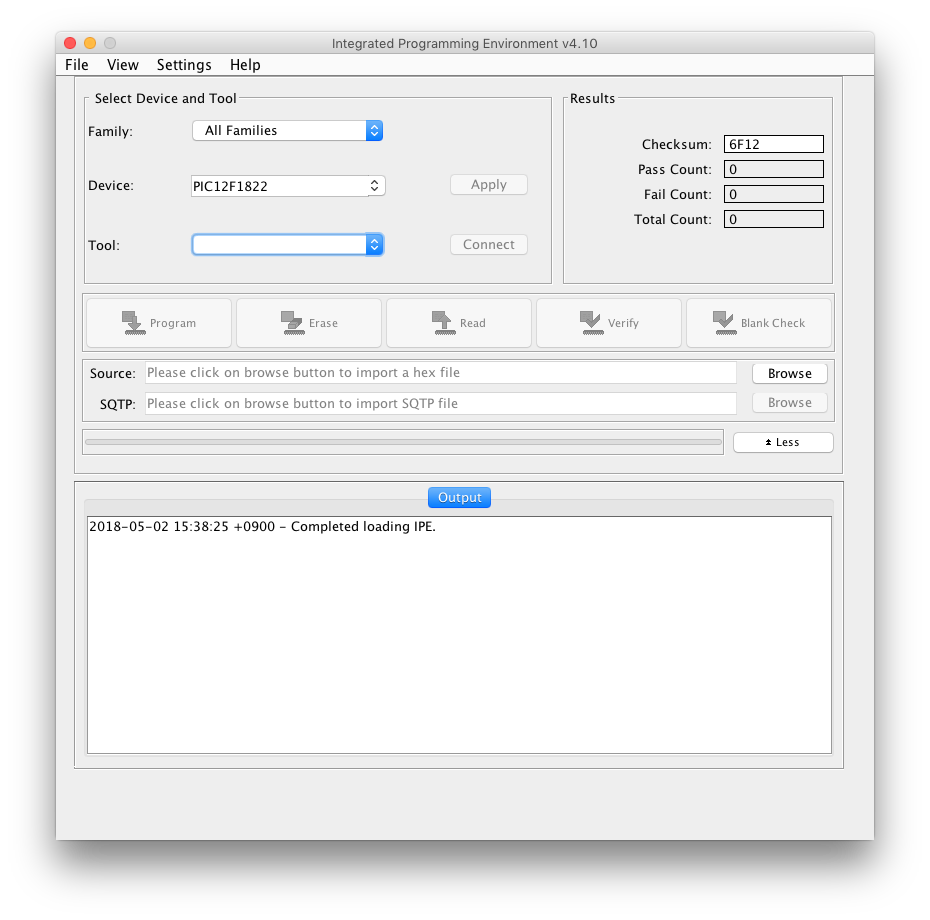930x920 pixels.
Task: Click the 'Select Device and Tool' group title
Action: tap(165, 98)
